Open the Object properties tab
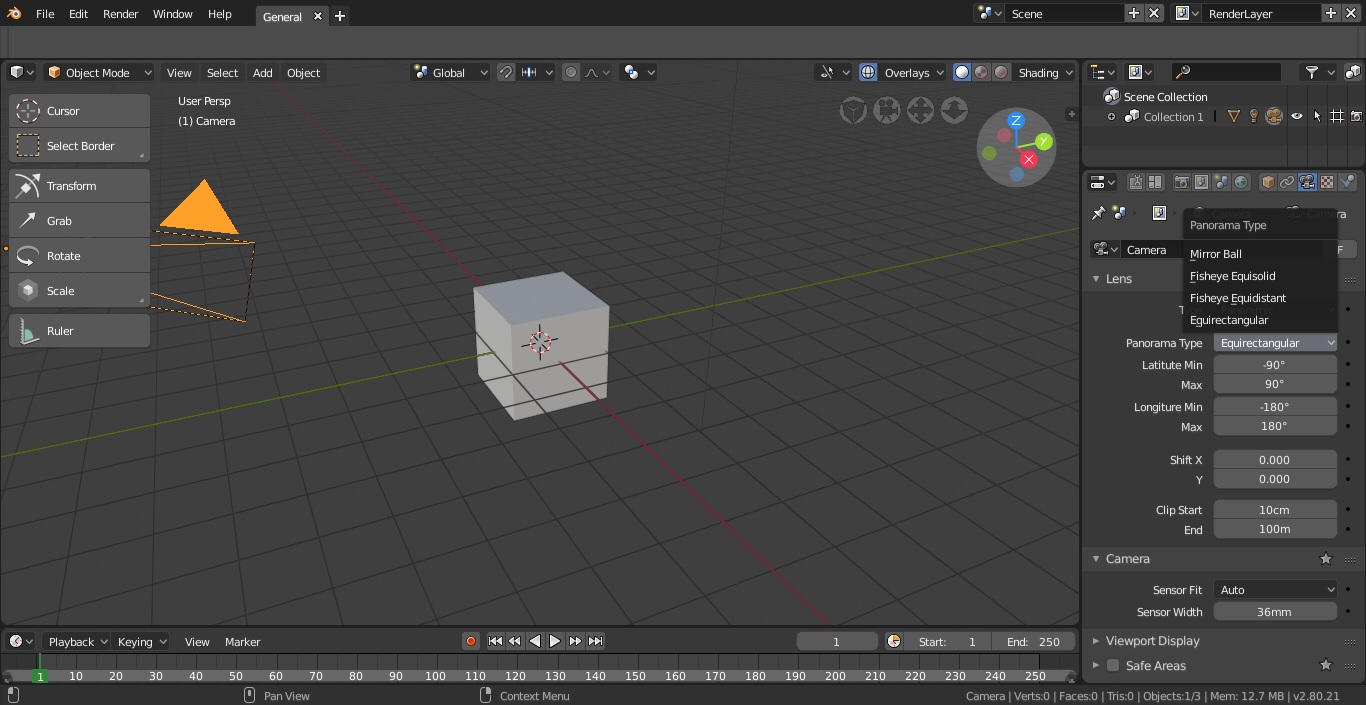This screenshot has width=1366, height=705. click(x=1268, y=182)
